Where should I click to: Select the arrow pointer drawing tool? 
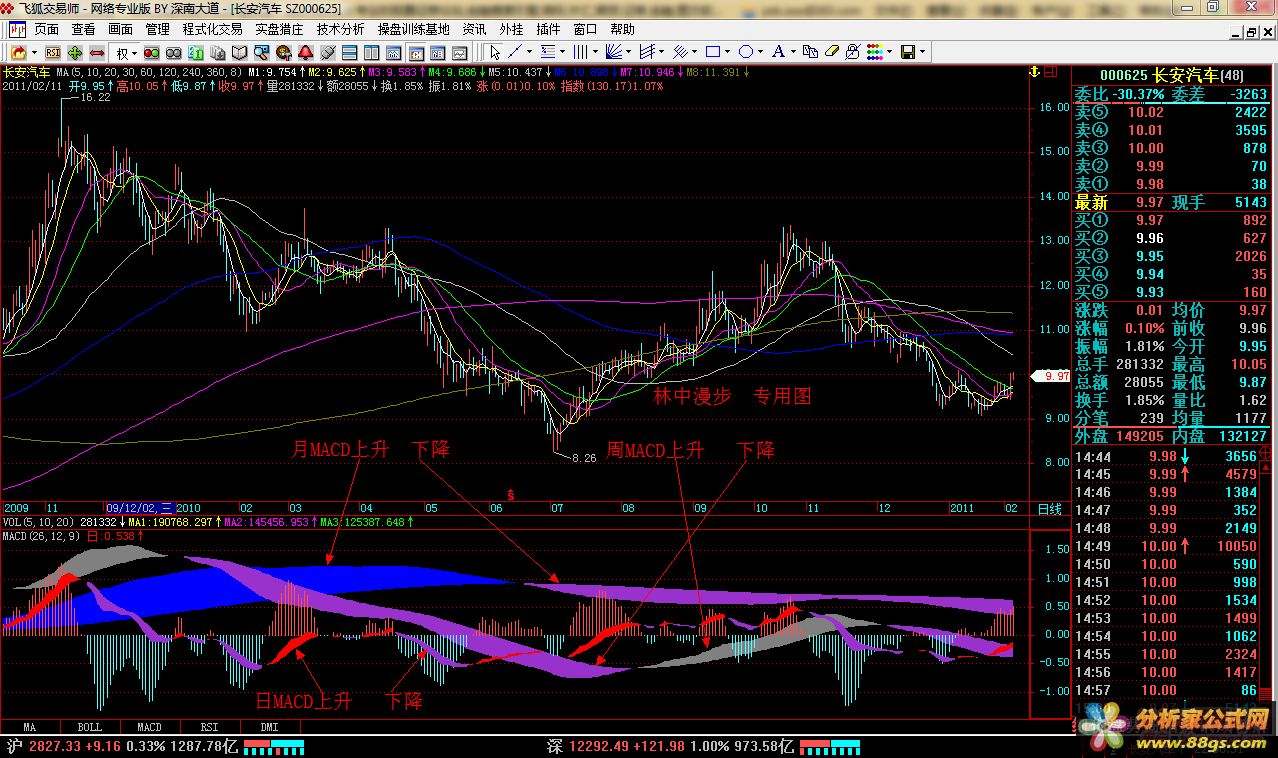[x=495, y=52]
